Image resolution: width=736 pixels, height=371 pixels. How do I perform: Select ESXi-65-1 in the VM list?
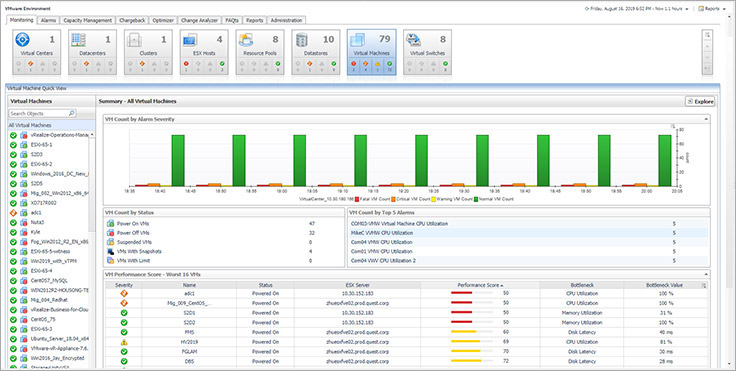pyautogui.click(x=41, y=145)
